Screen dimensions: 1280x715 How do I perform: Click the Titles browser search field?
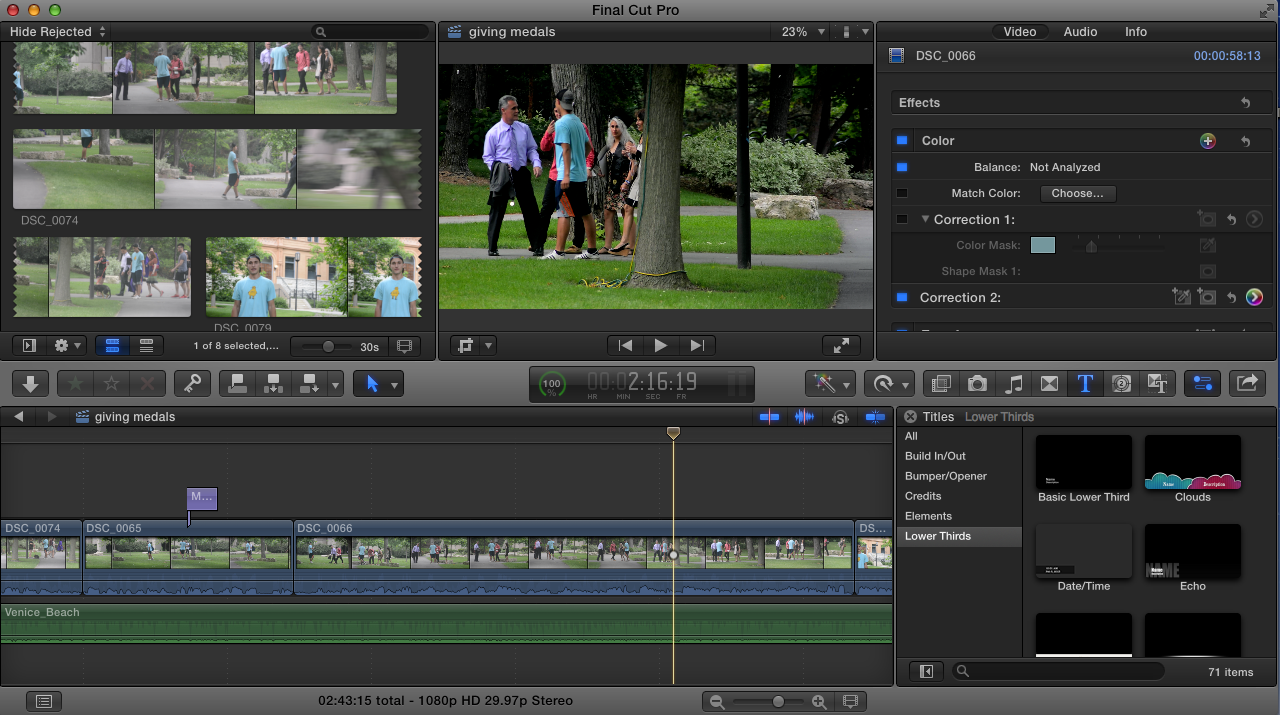(1058, 672)
